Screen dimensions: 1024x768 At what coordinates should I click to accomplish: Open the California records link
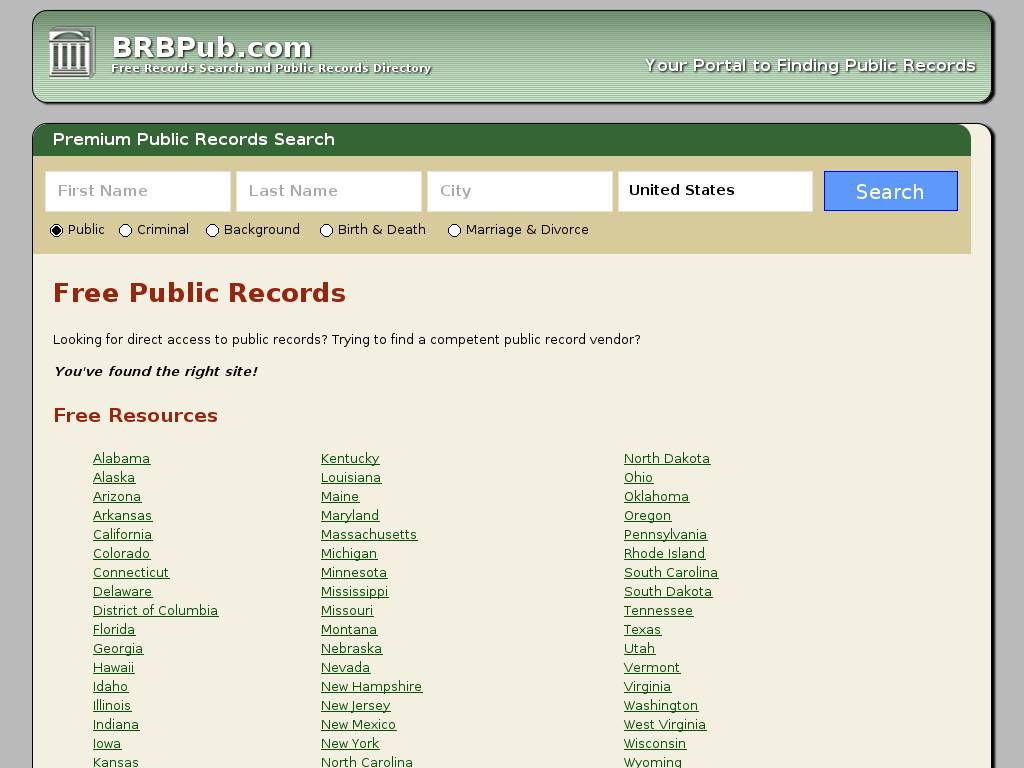(x=122, y=535)
